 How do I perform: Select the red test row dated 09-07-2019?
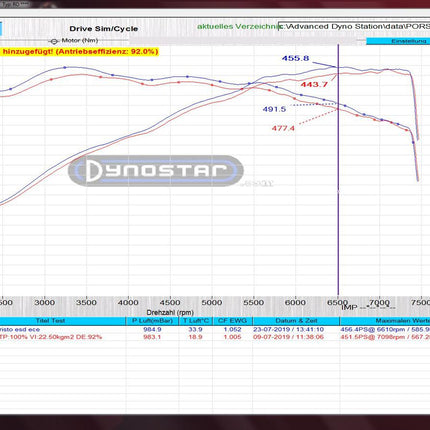tap(215, 337)
